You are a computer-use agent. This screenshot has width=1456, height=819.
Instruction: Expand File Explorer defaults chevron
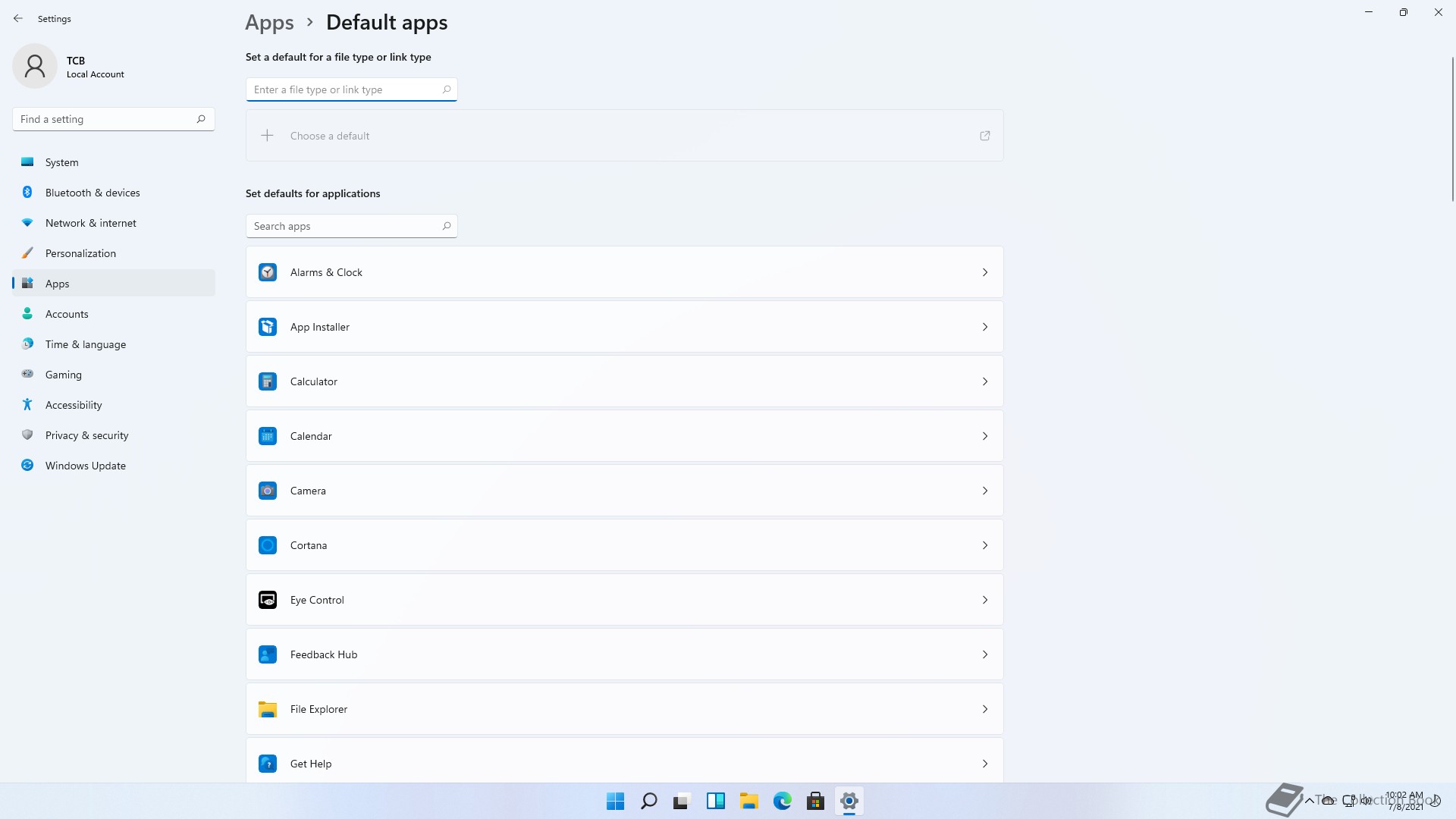tap(985, 709)
